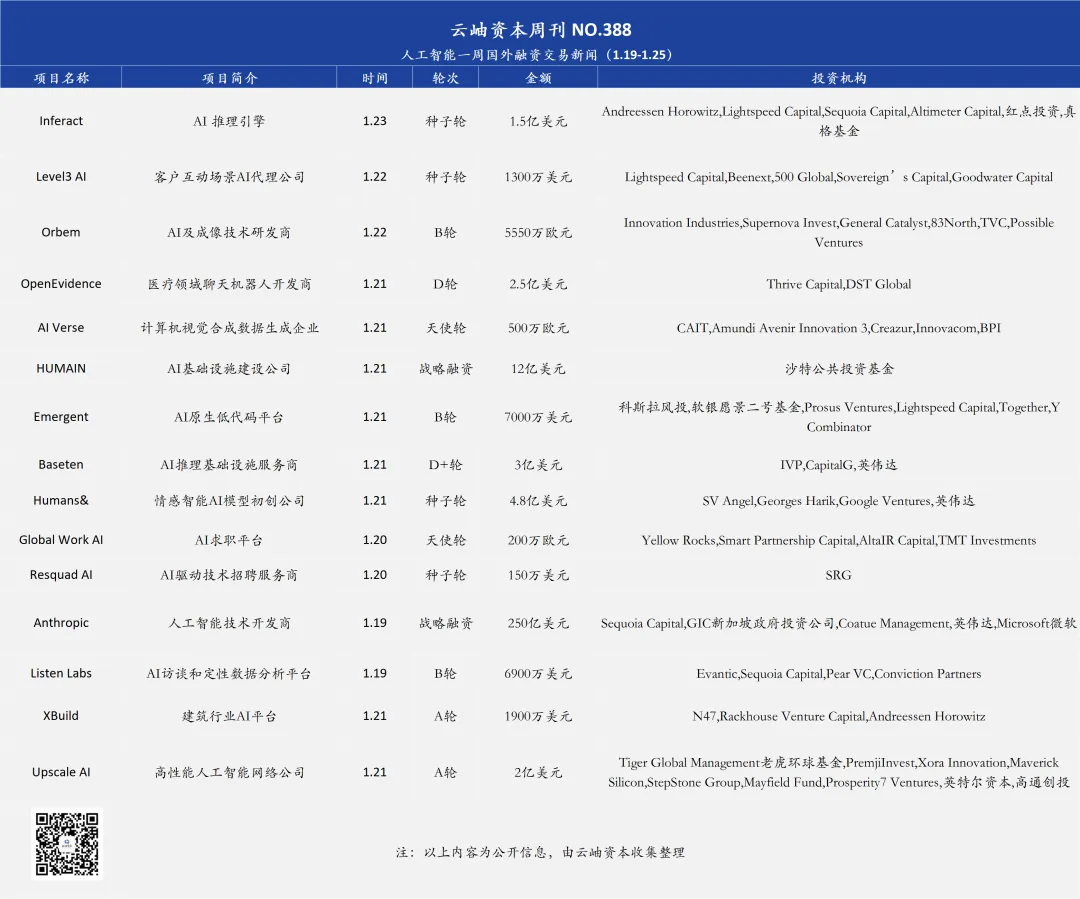1080x899 pixels.
Task: Select the 投资机构 column header
Action: (838, 78)
